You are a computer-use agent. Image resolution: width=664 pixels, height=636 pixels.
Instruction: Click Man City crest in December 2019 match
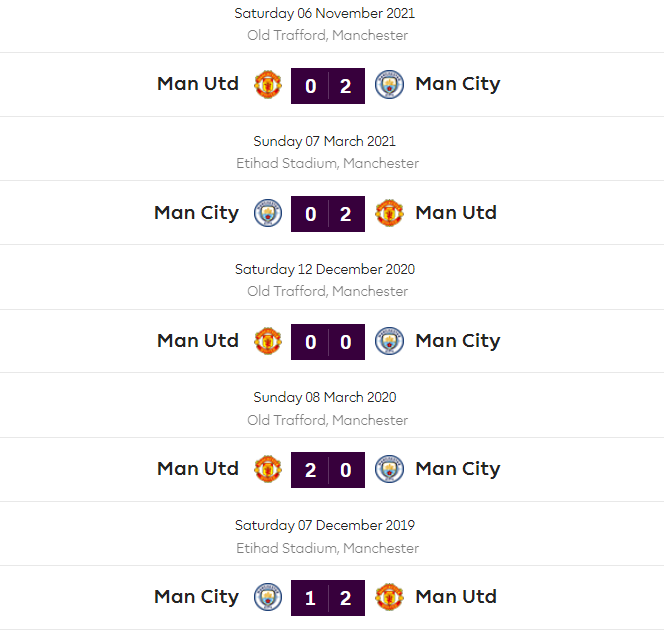268,597
